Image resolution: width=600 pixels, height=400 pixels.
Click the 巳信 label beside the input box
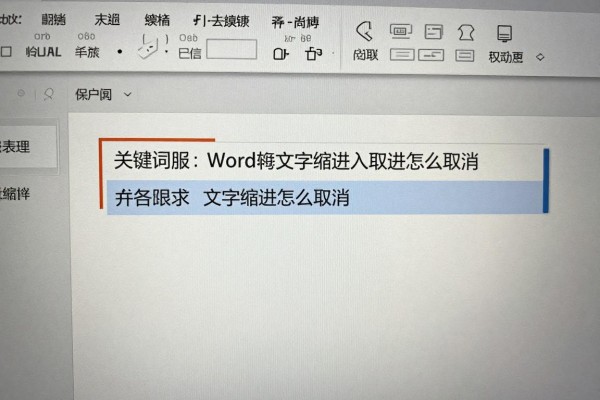point(190,53)
